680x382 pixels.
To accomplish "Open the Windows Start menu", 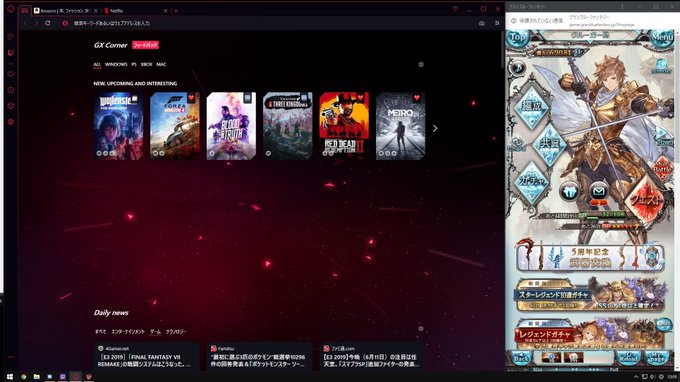I will coord(10,377).
